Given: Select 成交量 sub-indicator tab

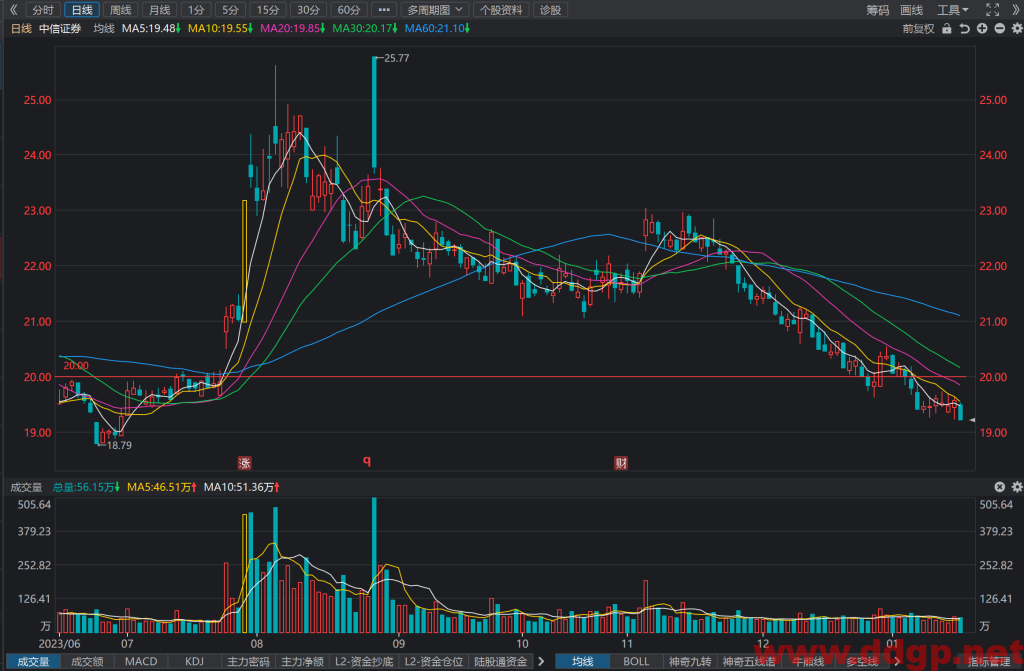Looking at the screenshot, I should coord(33,661).
